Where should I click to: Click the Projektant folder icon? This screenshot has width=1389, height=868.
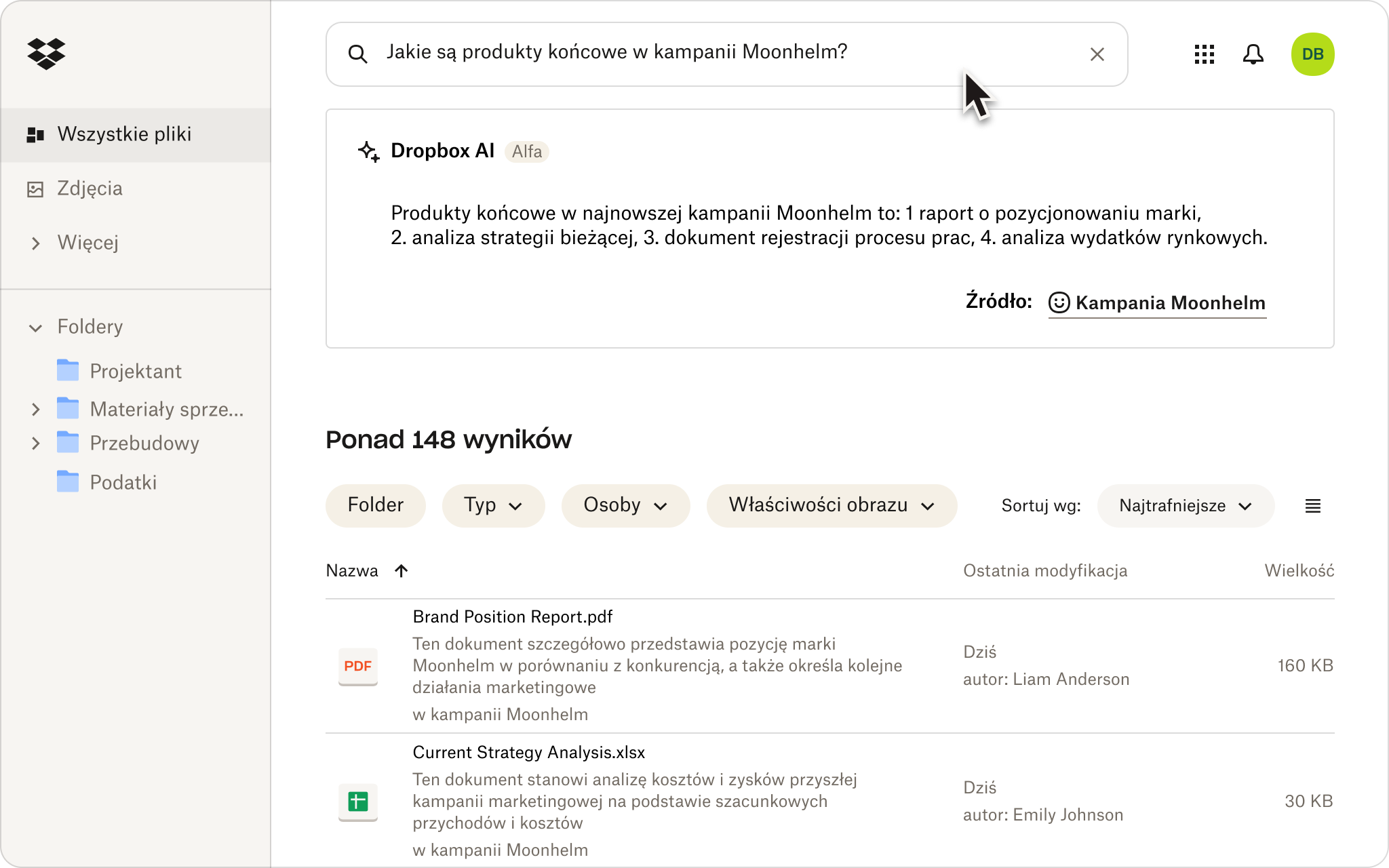click(x=68, y=370)
